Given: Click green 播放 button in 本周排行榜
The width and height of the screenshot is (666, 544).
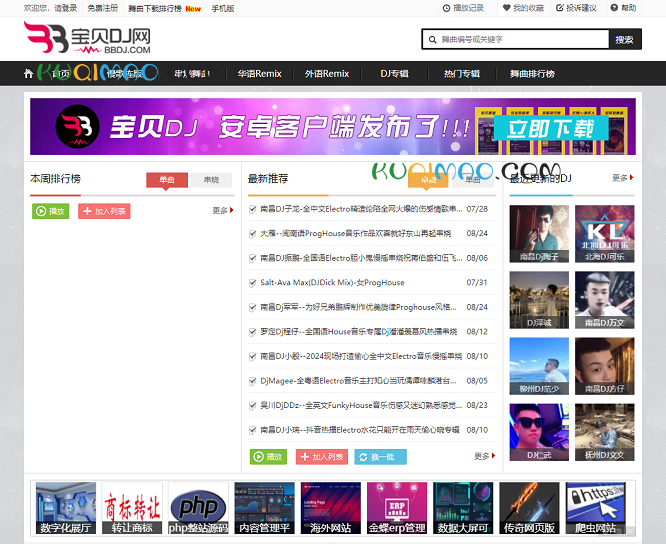Looking at the screenshot, I should point(51,211).
